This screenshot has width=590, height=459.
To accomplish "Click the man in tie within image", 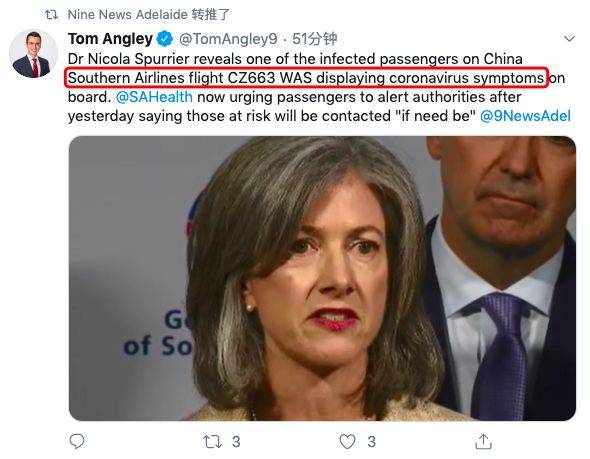I will (500, 278).
